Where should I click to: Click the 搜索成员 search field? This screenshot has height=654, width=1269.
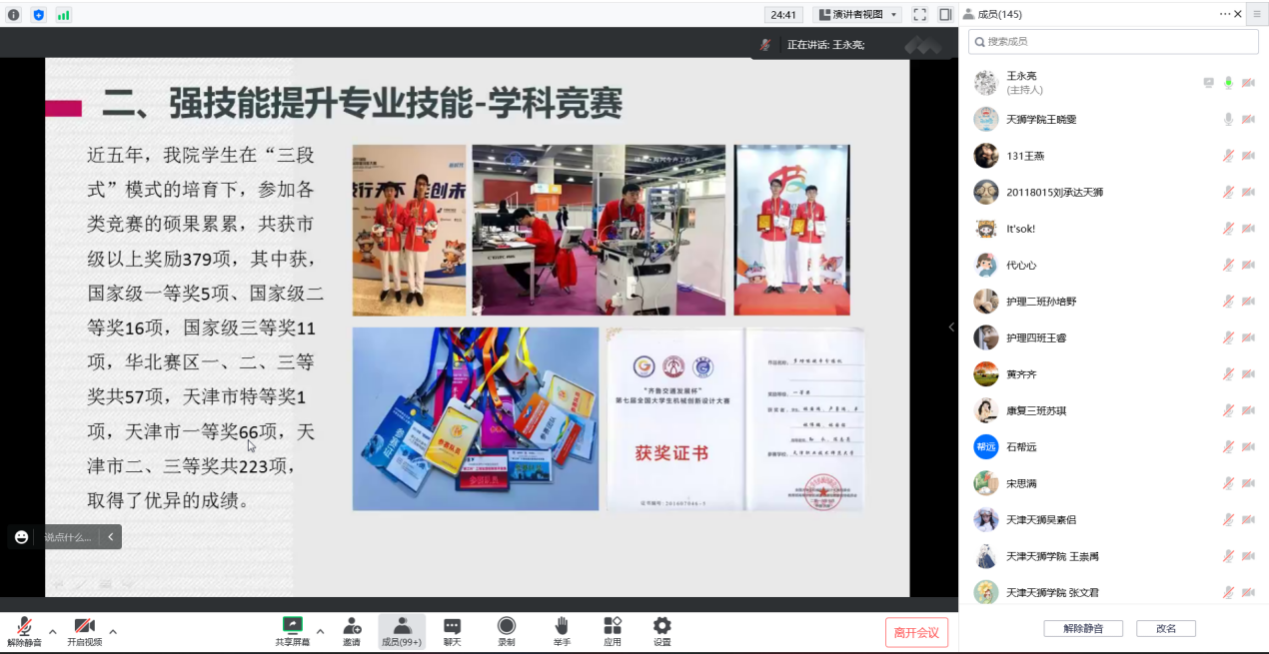click(x=1113, y=41)
